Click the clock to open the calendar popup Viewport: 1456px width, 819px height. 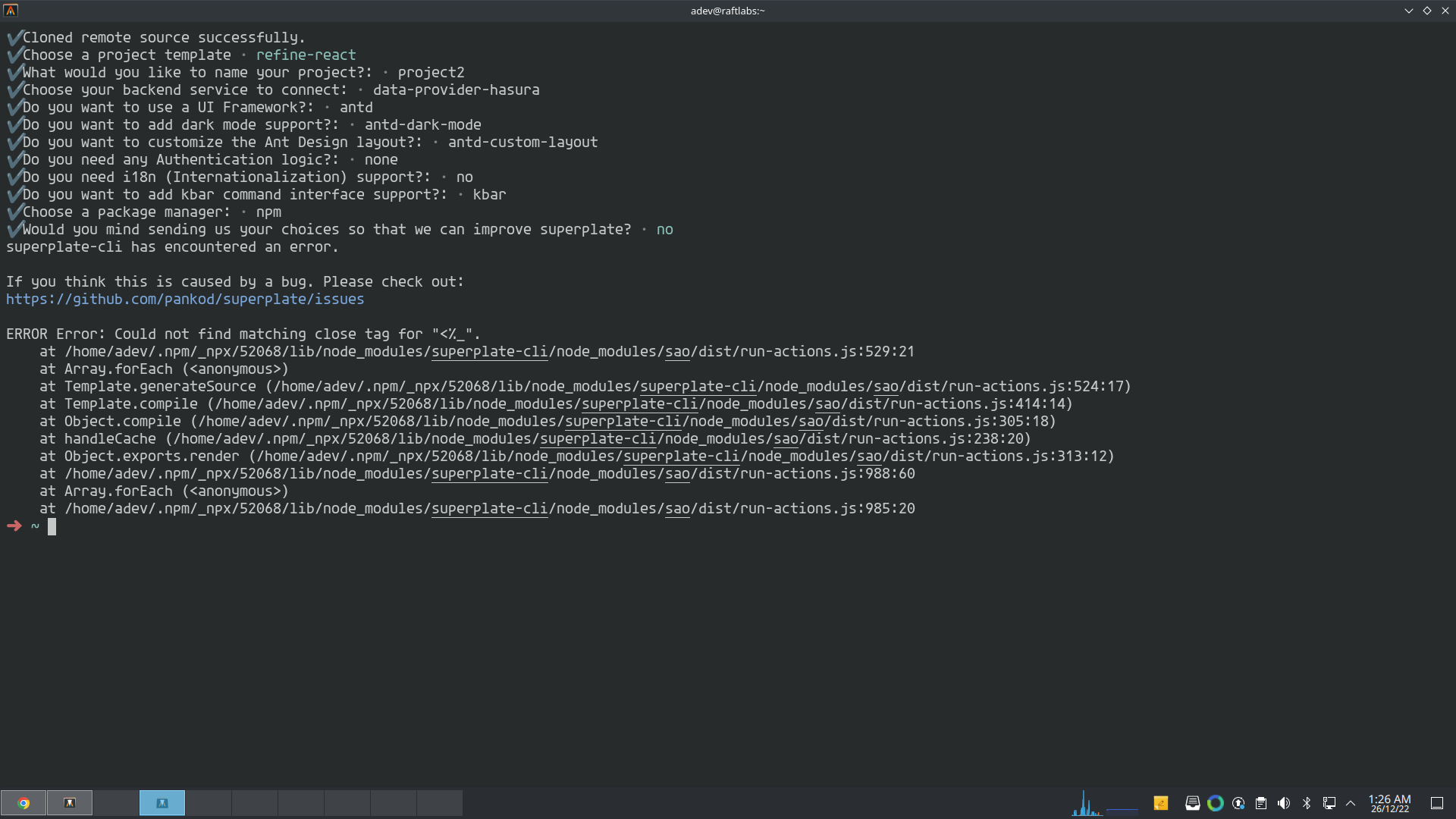pos(1389,802)
